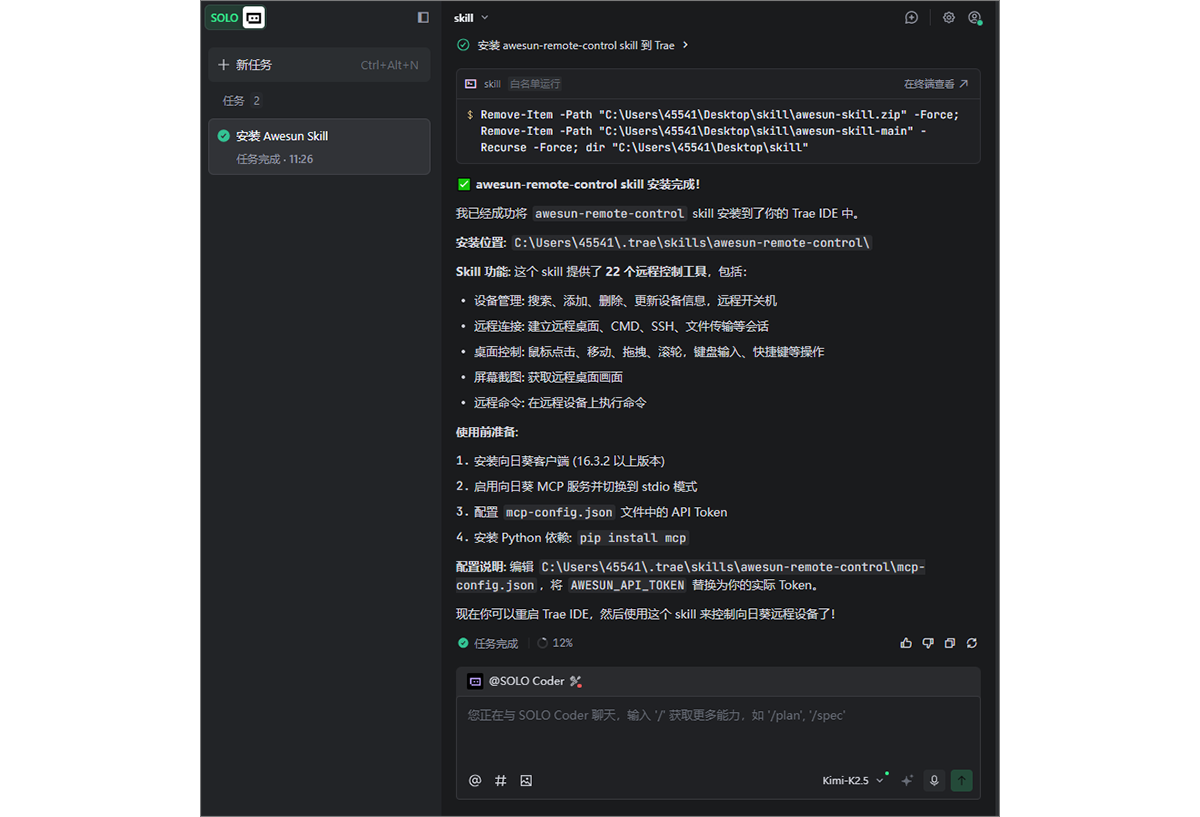
Task: Click the prompt optimize sparkle icon
Action: coord(907,781)
